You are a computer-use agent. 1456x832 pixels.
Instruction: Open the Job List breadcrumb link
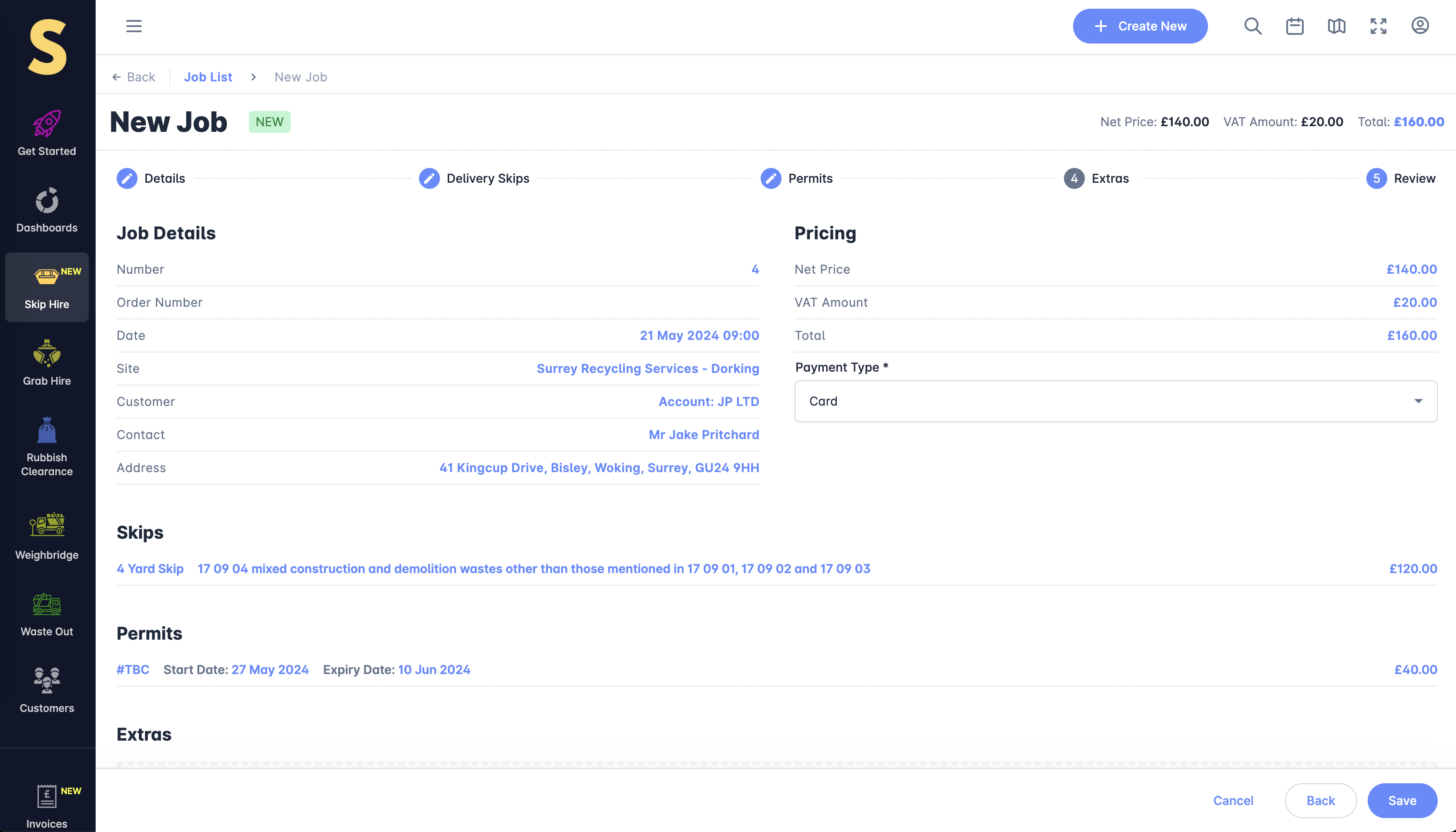(x=208, y=77)
